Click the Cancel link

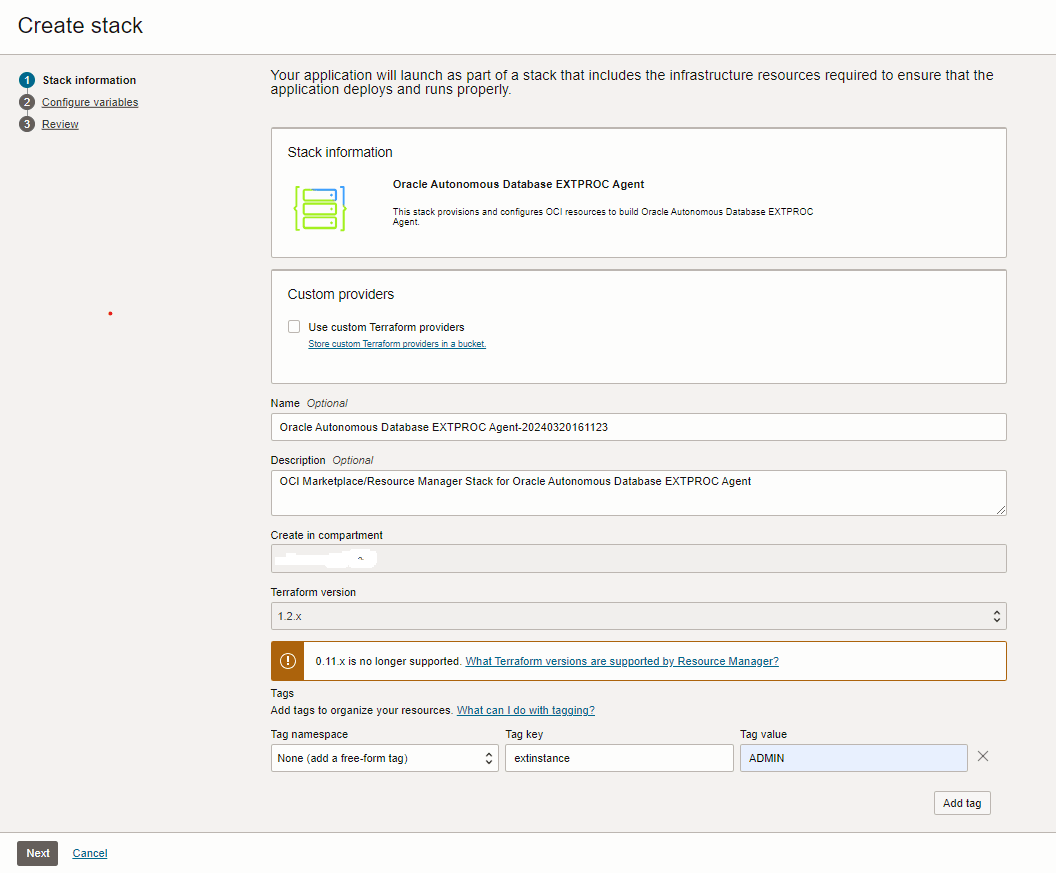89,853
